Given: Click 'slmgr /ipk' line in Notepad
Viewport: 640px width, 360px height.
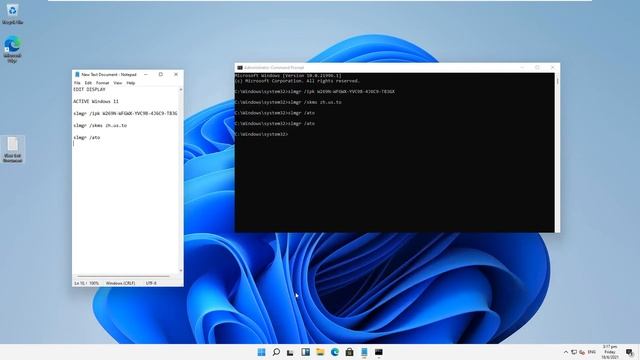Looking at the screenshot, I should point(125,113).
